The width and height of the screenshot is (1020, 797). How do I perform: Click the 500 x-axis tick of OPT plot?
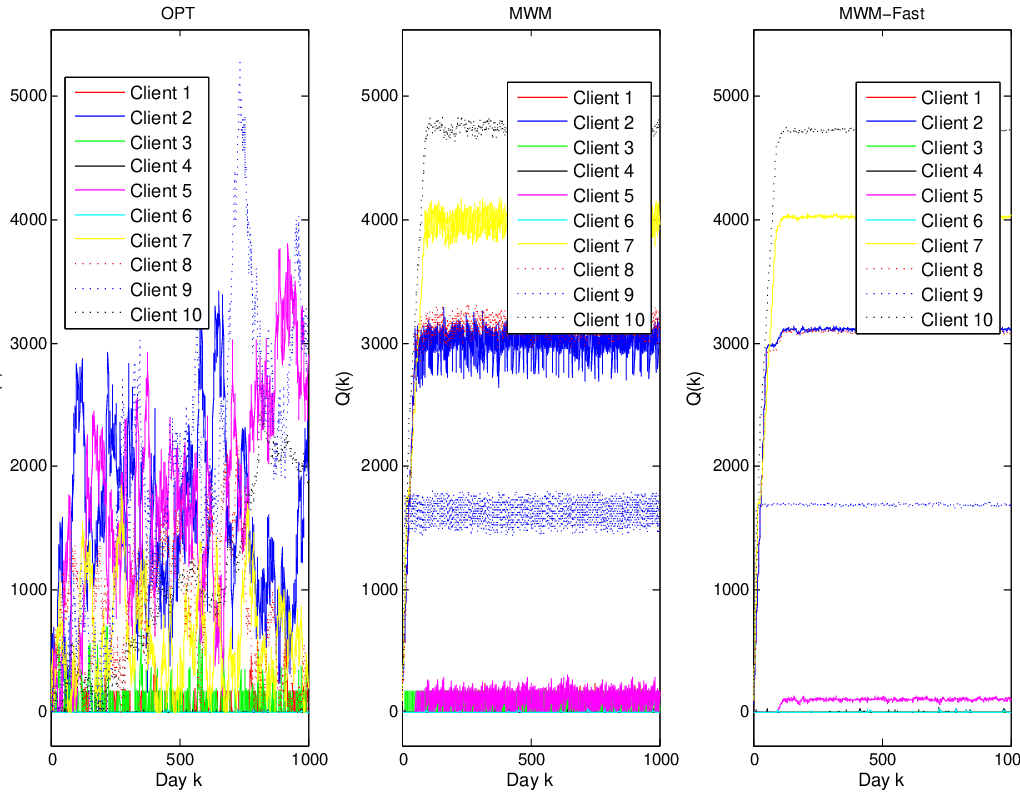point(180,759)
